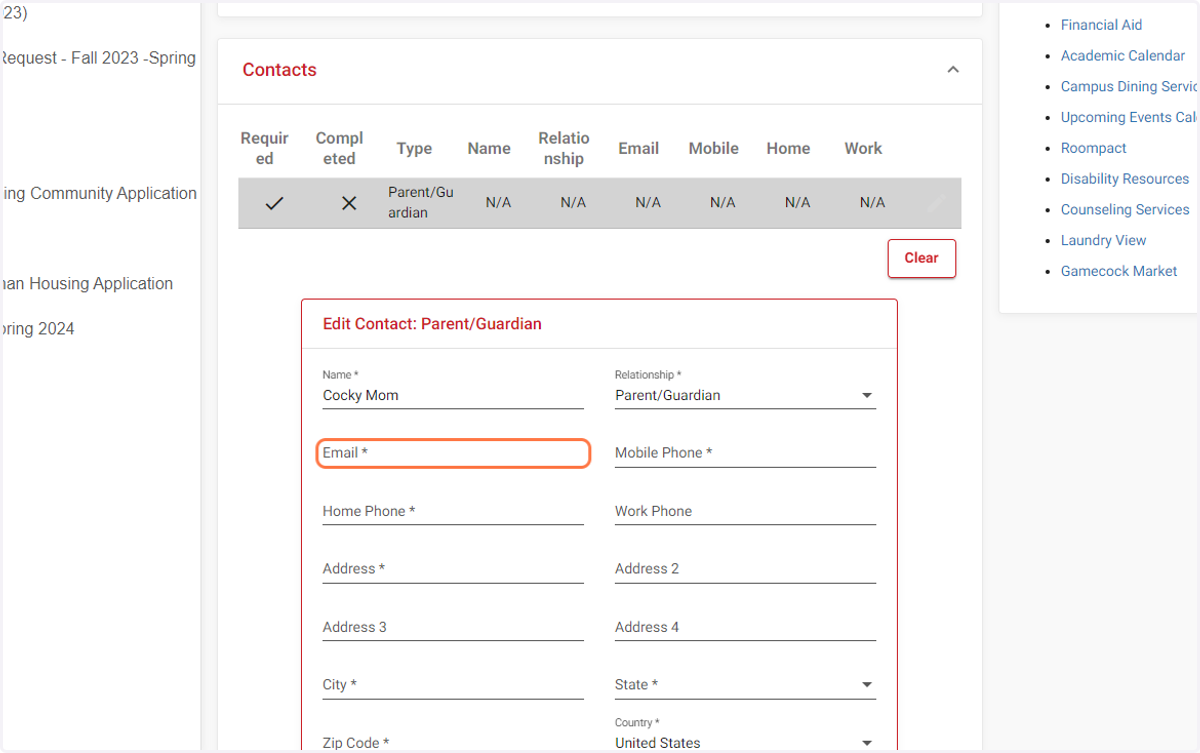This screenshot has height=753, width=1200.
Task: Open the Disability Resources link
Action: point(1125,179)
